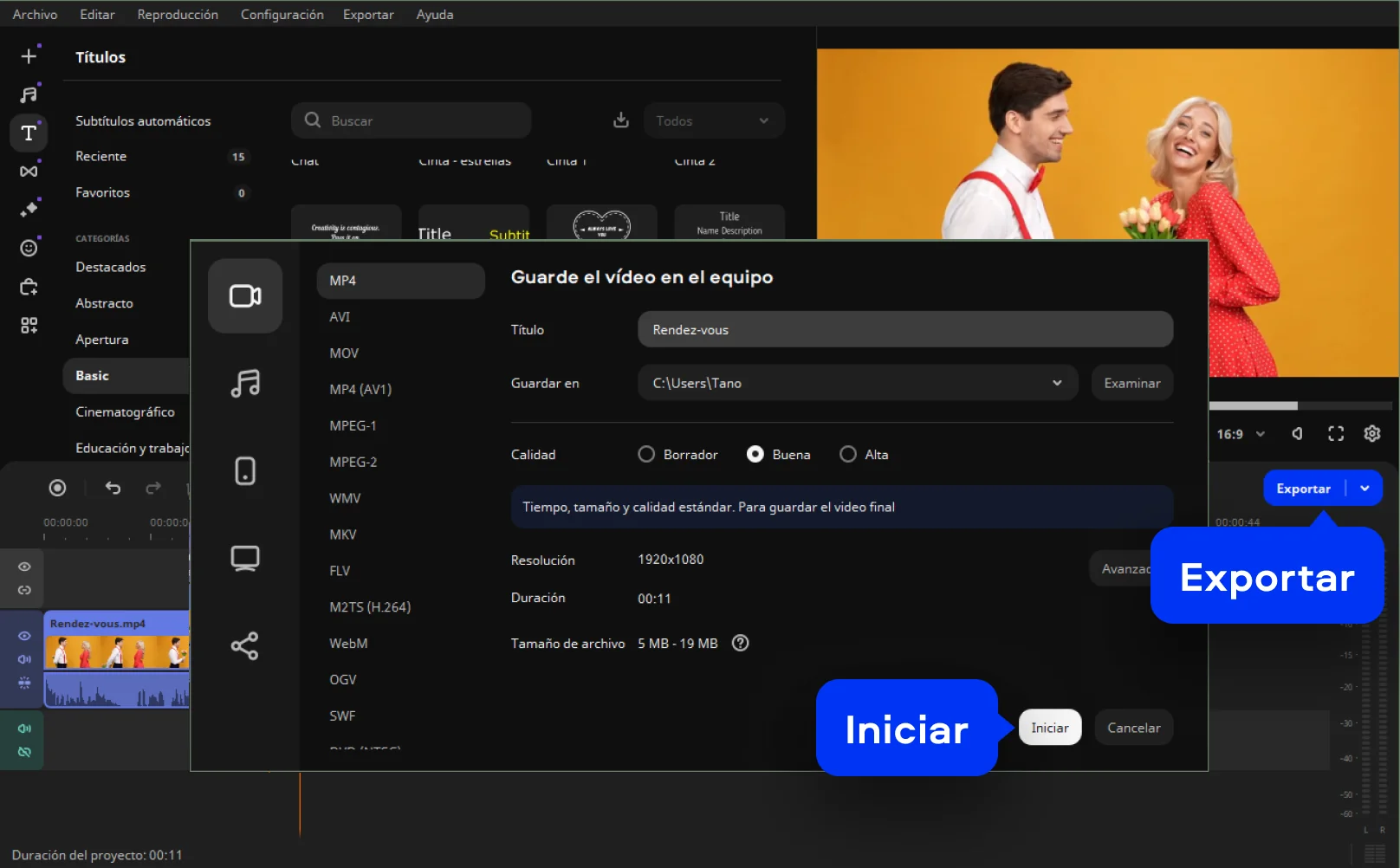Open the Archivo menu
Image resolution: width=1400 pixels, height=868 pixels.
pos(35,15)
